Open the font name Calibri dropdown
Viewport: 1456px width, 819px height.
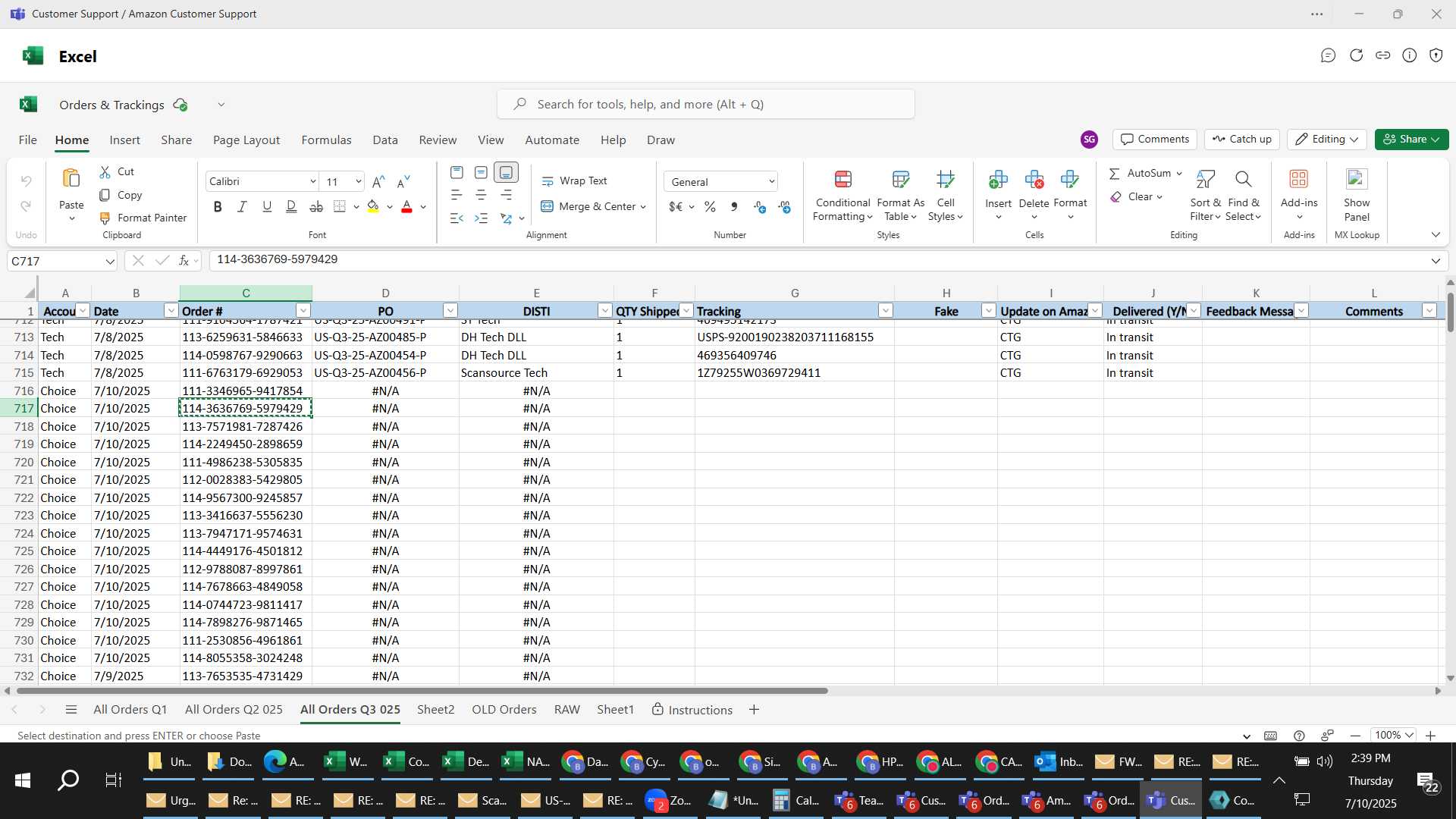(x=312, y=182)
